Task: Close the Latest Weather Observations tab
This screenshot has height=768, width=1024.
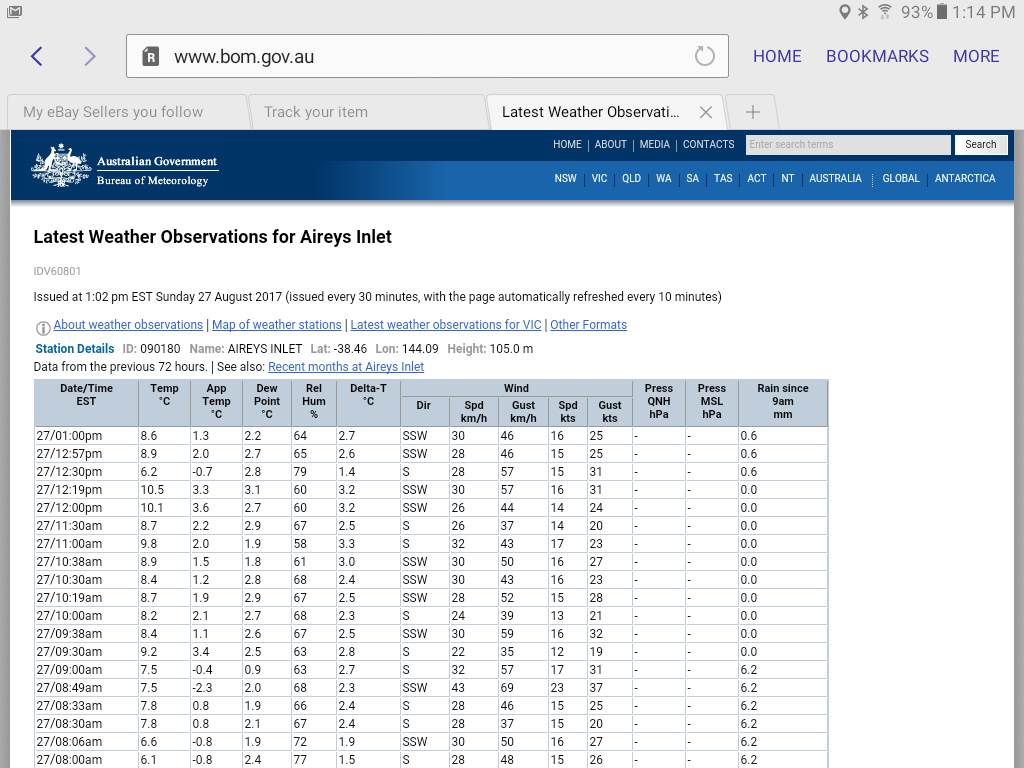Action: click(x=706, y=112)
